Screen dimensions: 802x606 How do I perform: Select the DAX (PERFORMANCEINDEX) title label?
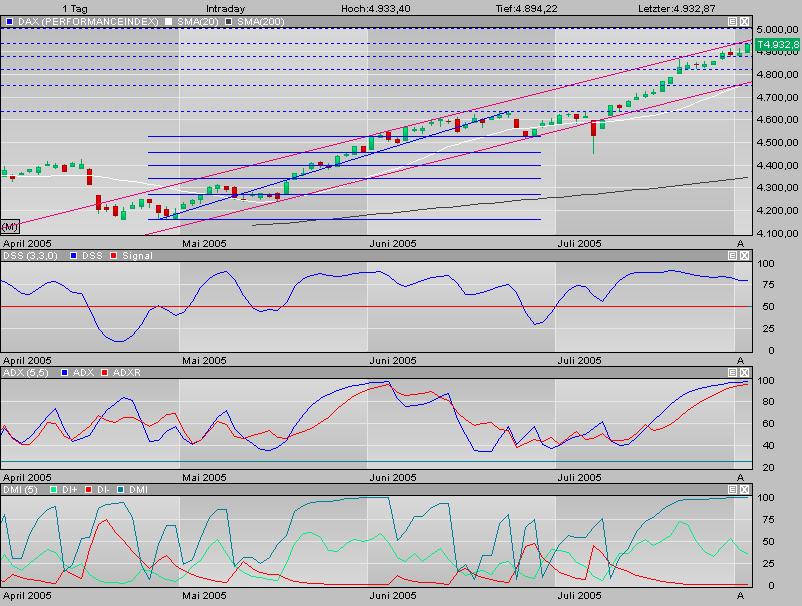click(x=88, y=22)
